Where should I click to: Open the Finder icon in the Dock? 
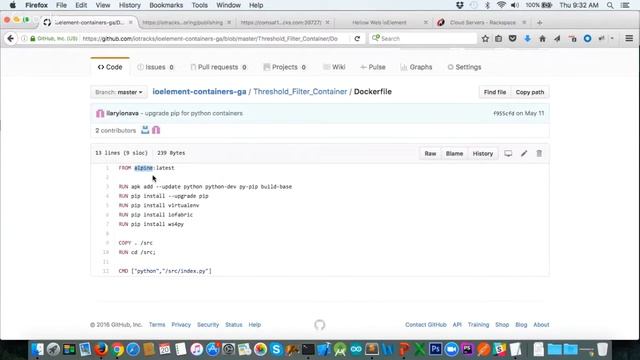(38, 349)
